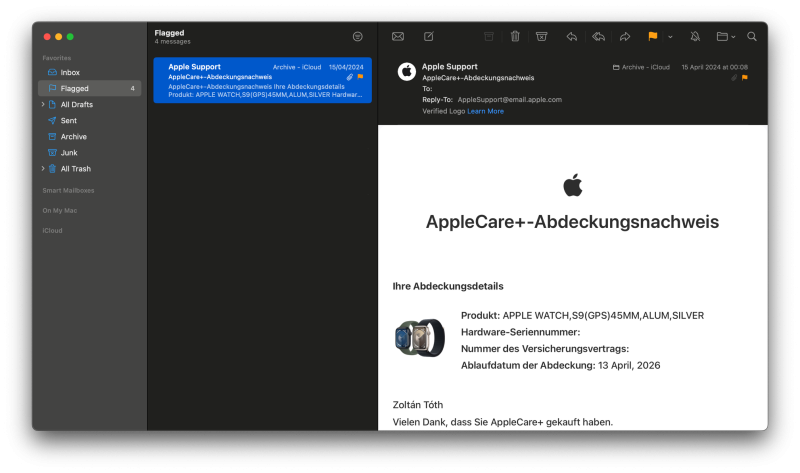Open the Junk mailbox
The height and width of the screenshot is (473, 800).
[89, 153]
